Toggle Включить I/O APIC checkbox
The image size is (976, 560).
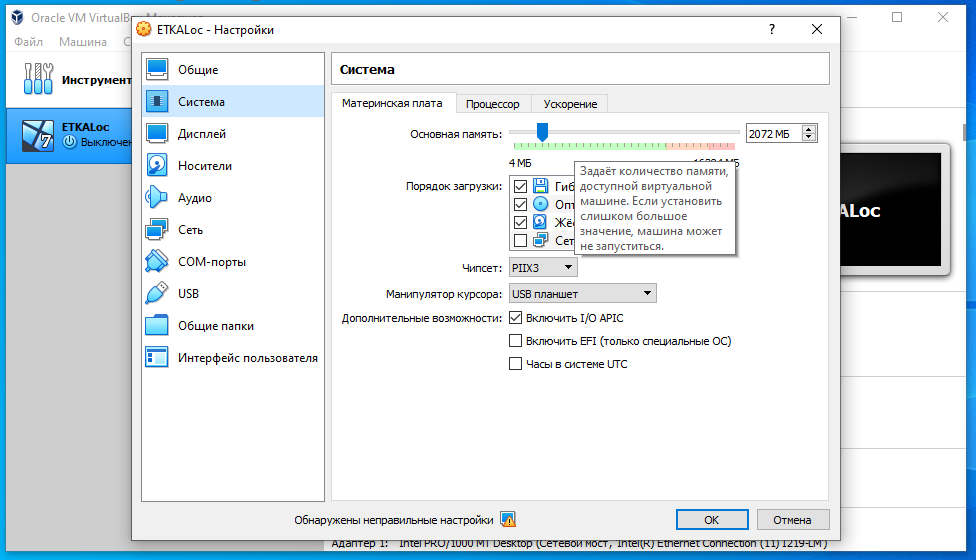(x=515, y=318)
